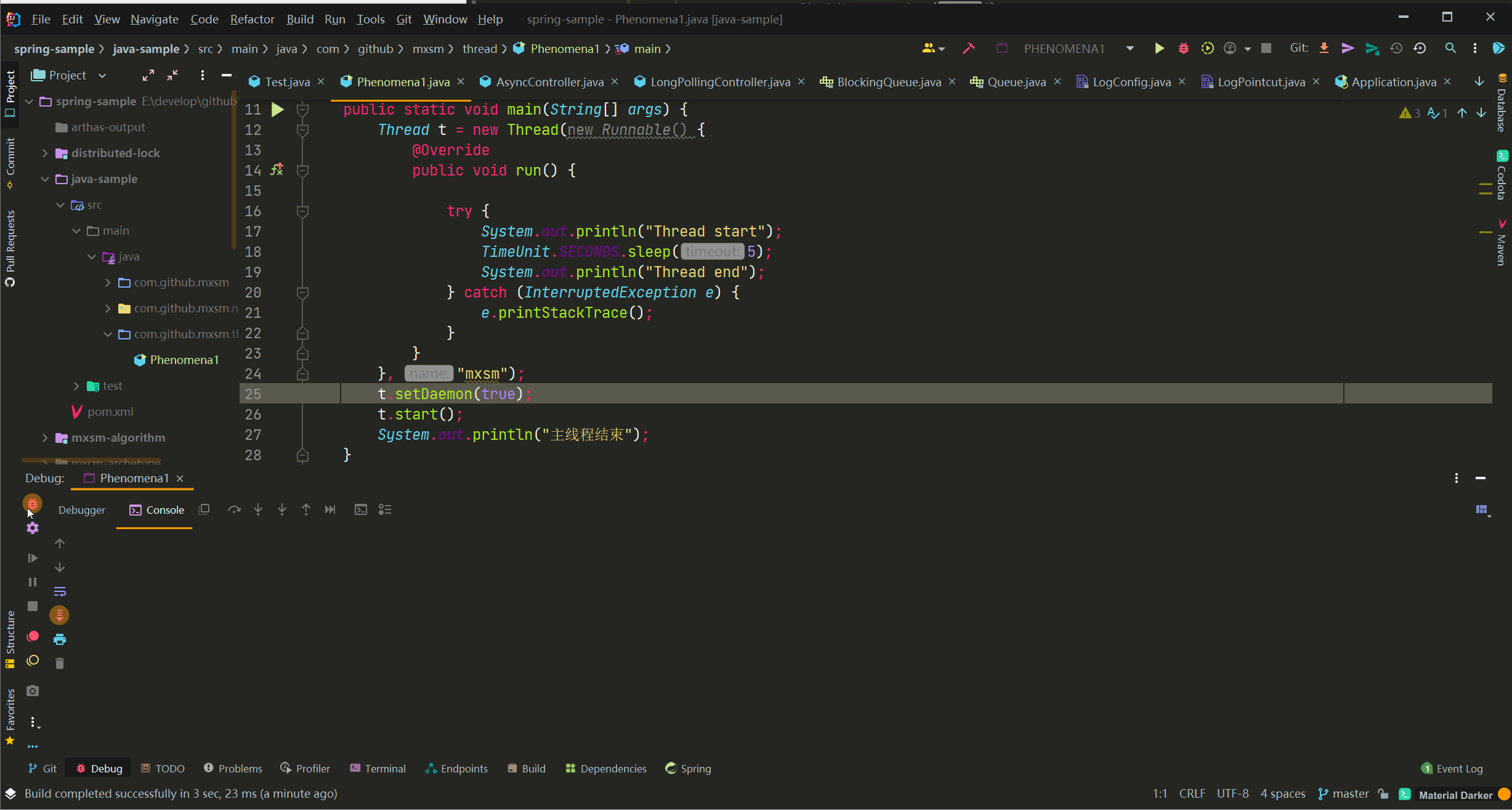Image resolution: width=1512 pixels, height=810 pixels.
Task: Click the Print console output icon
Action: [x=60, y=639]
